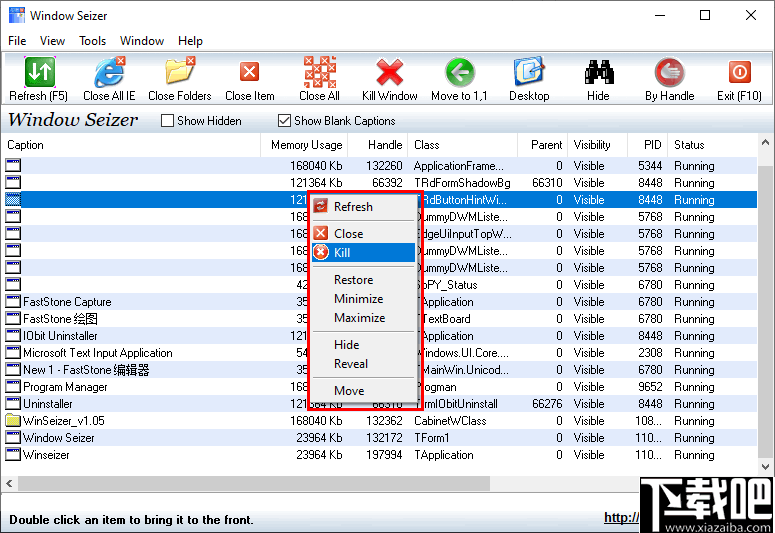Click the Window Seizer title bar app icon
Screen dimensions: 775x533
pos(17,15)
